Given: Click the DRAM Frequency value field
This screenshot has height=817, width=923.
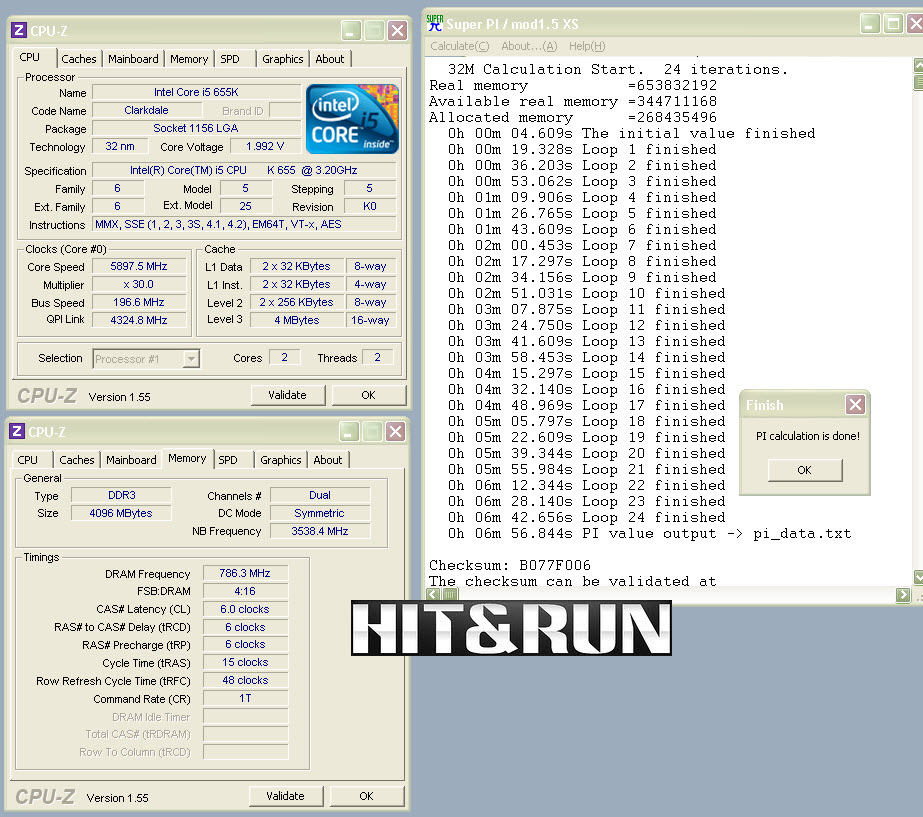Looking at the screenshot, I should (245, 574).
